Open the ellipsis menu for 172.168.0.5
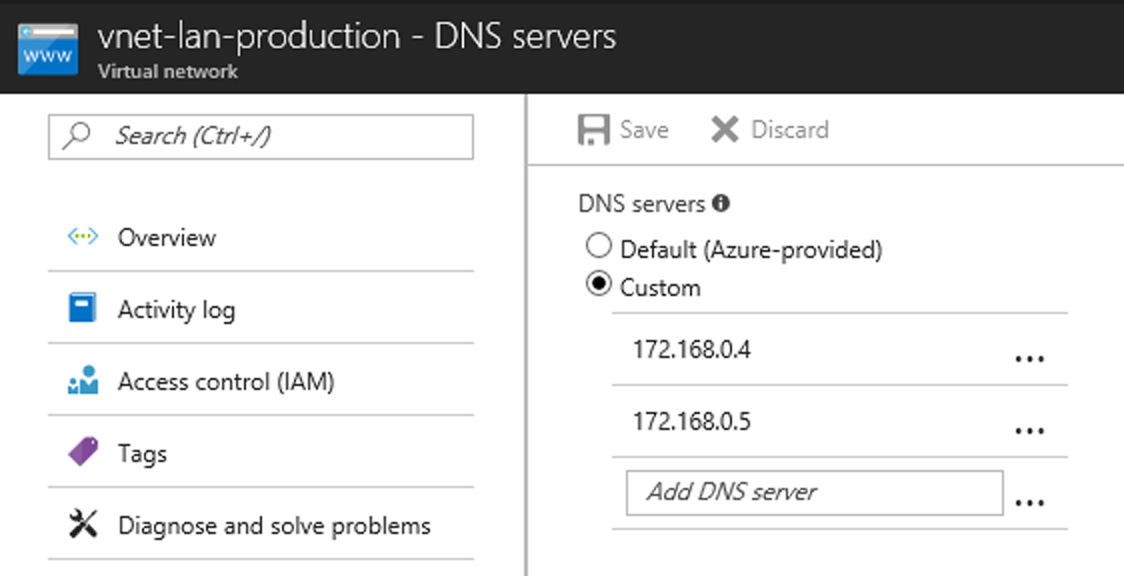 click(x=1030, y=431)
